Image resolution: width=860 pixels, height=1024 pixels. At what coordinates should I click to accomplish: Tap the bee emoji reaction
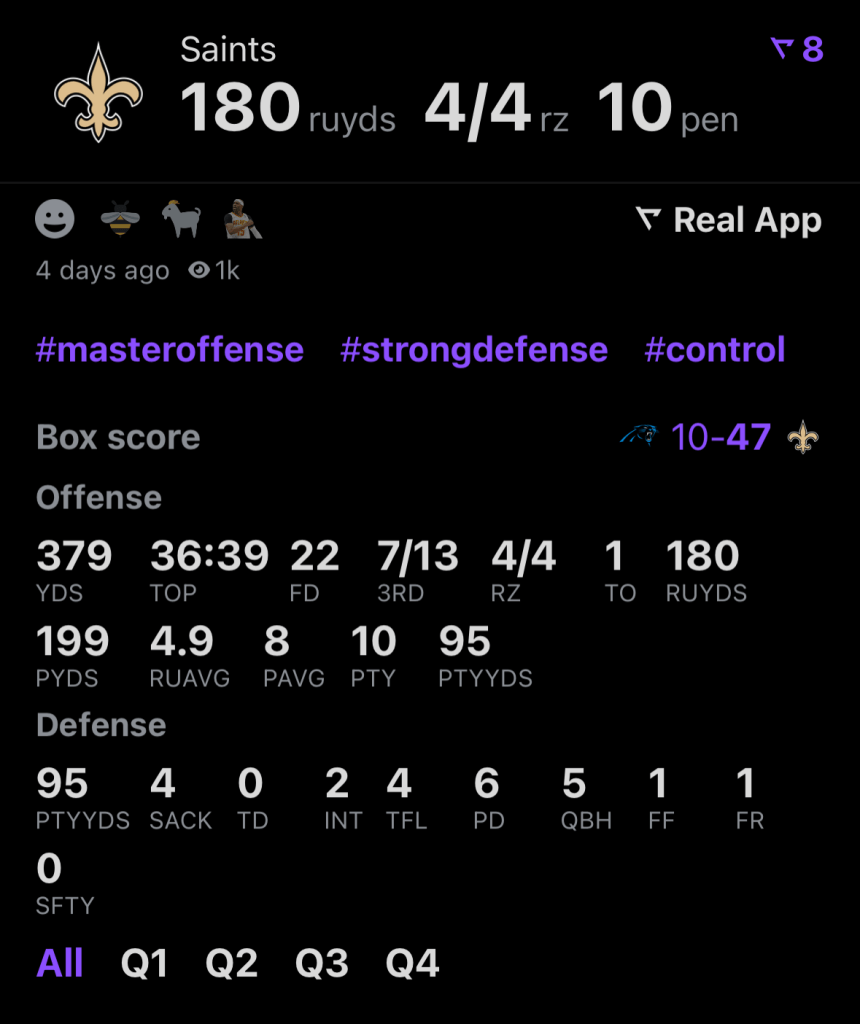[119, 218]
